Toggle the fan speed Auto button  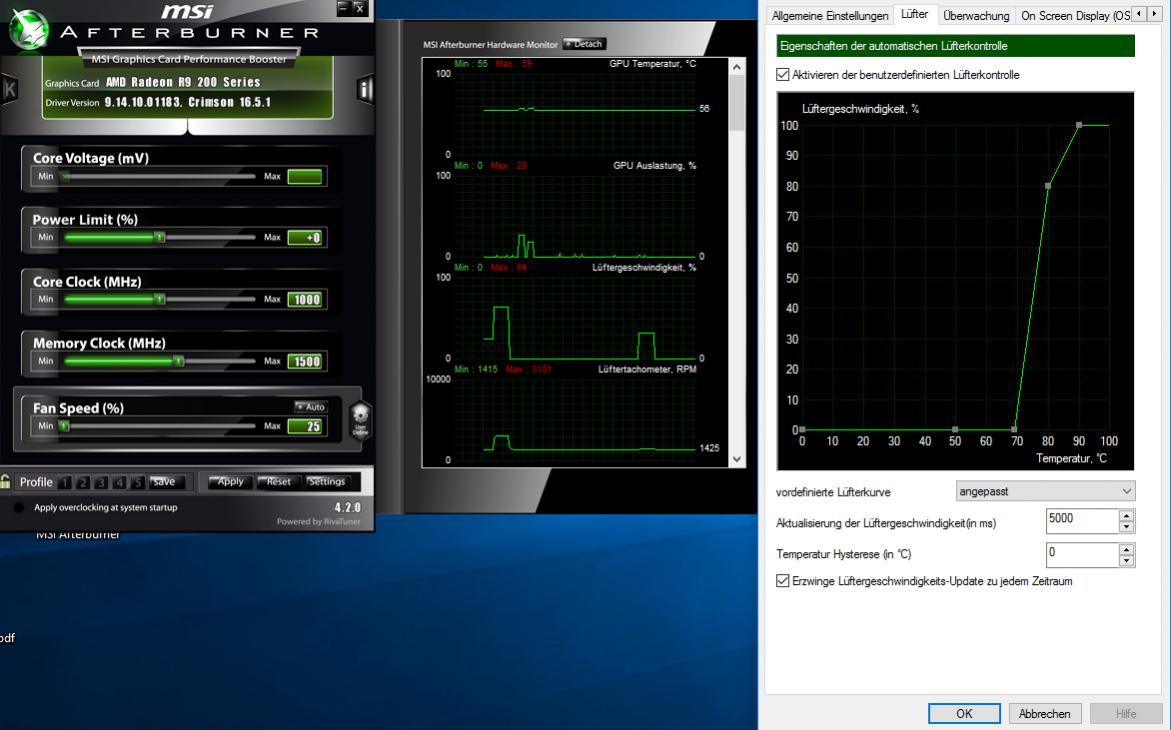(x=311, y=406)
